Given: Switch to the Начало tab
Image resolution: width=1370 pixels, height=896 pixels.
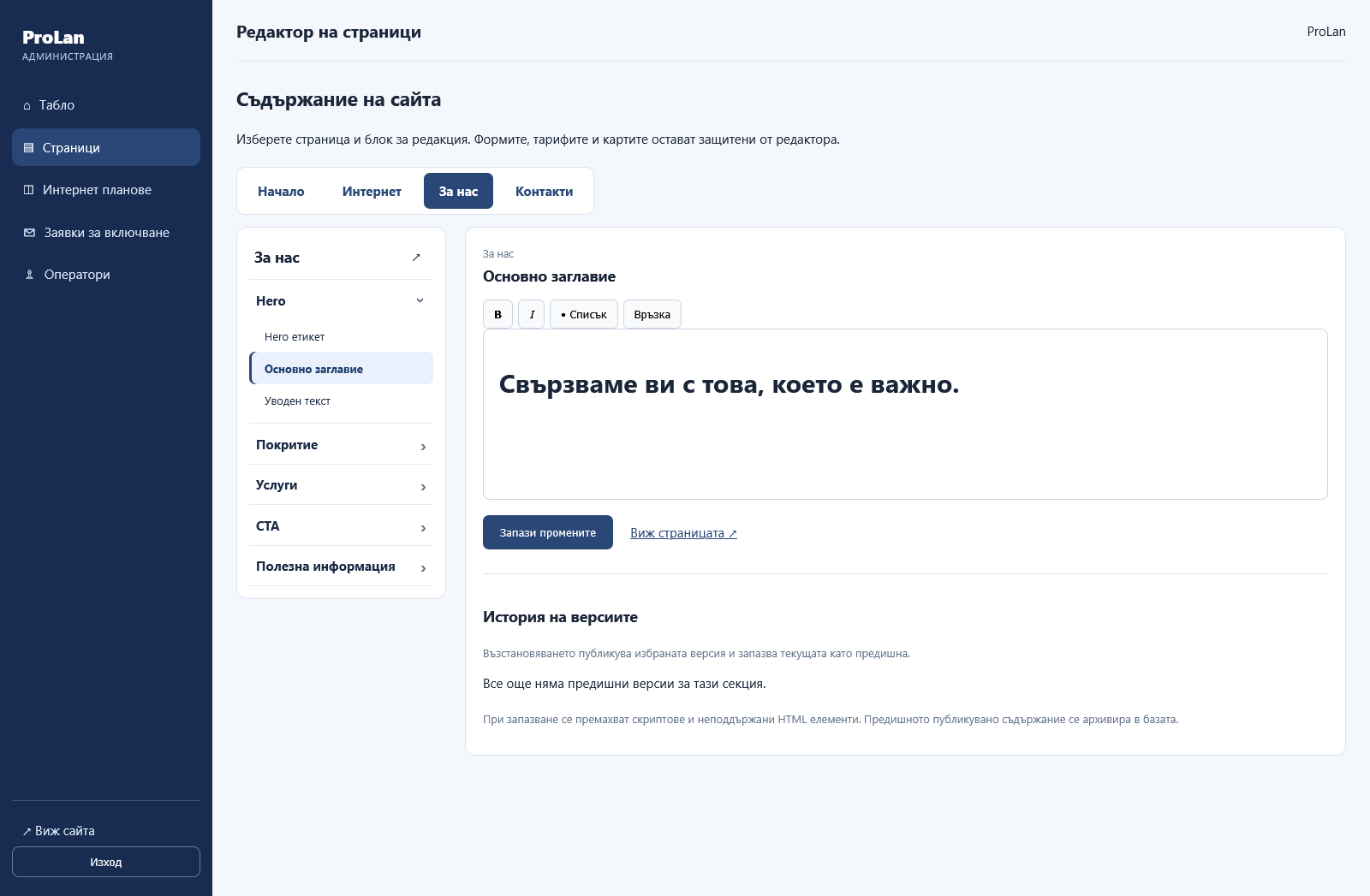Looking at the screenshot, I should coord(281,191).
